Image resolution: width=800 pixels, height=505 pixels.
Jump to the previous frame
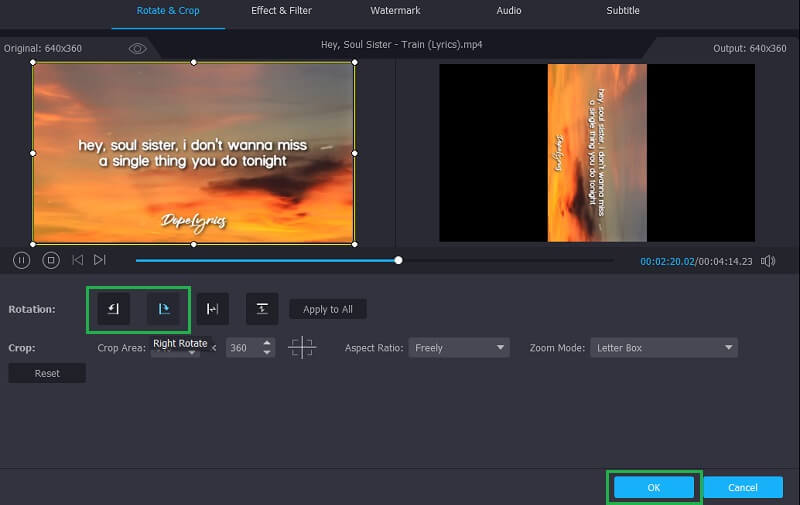[x=77, y=260]
